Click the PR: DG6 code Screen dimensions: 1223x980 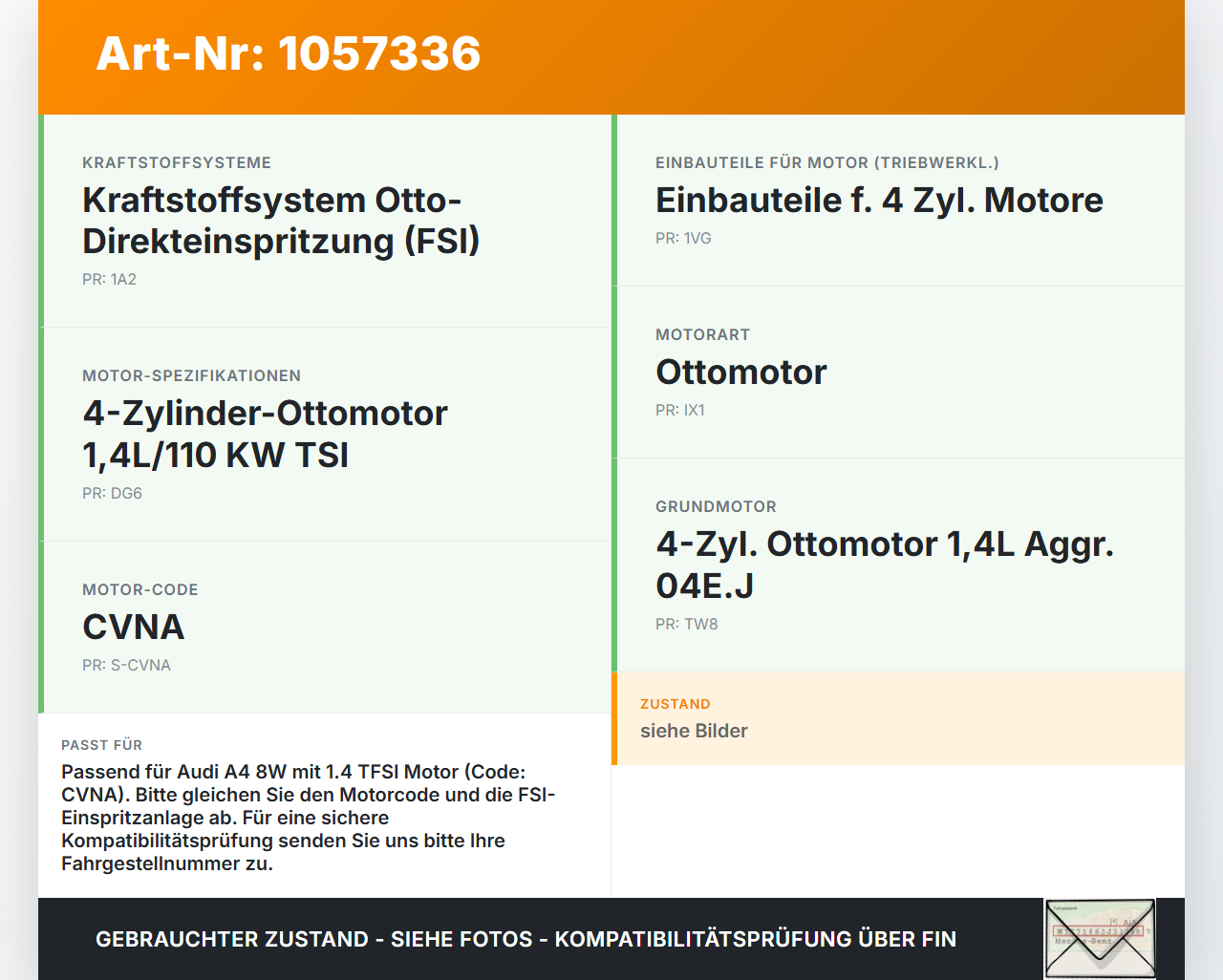click(112, 494)
